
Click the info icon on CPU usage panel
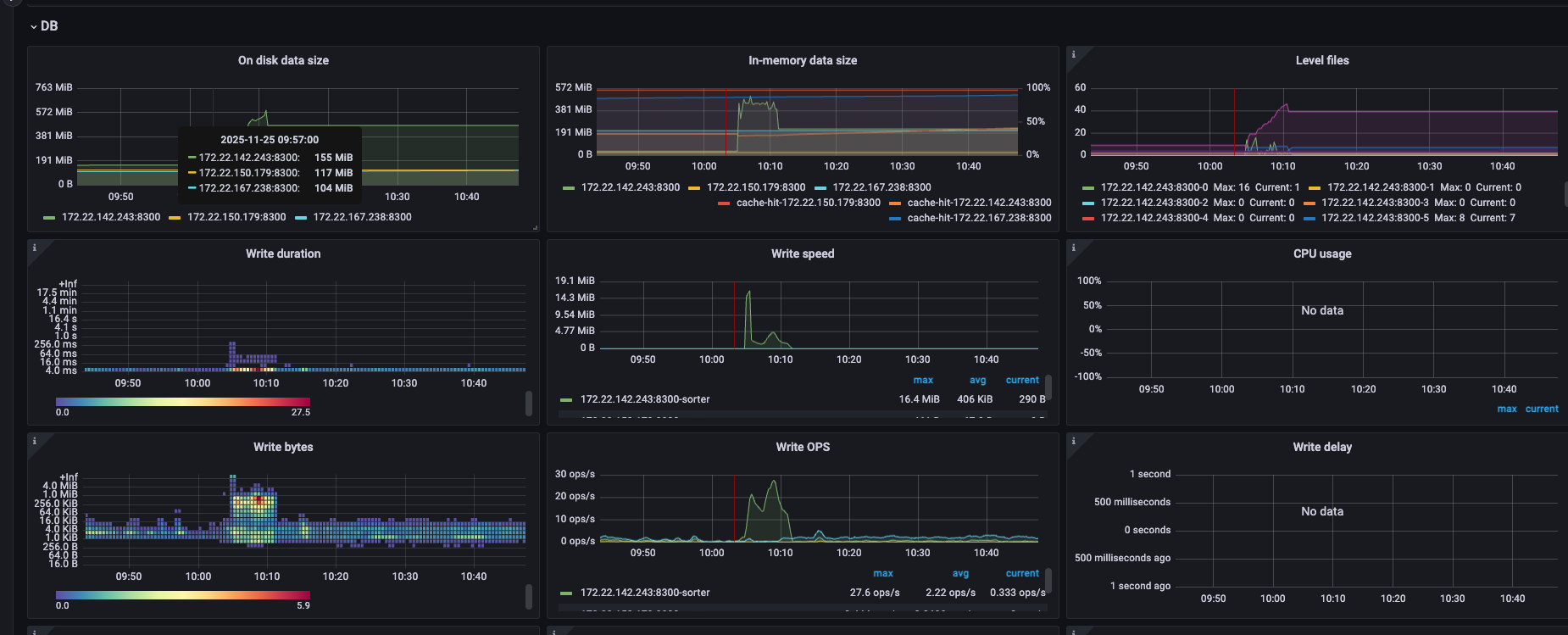[1073, 248]
